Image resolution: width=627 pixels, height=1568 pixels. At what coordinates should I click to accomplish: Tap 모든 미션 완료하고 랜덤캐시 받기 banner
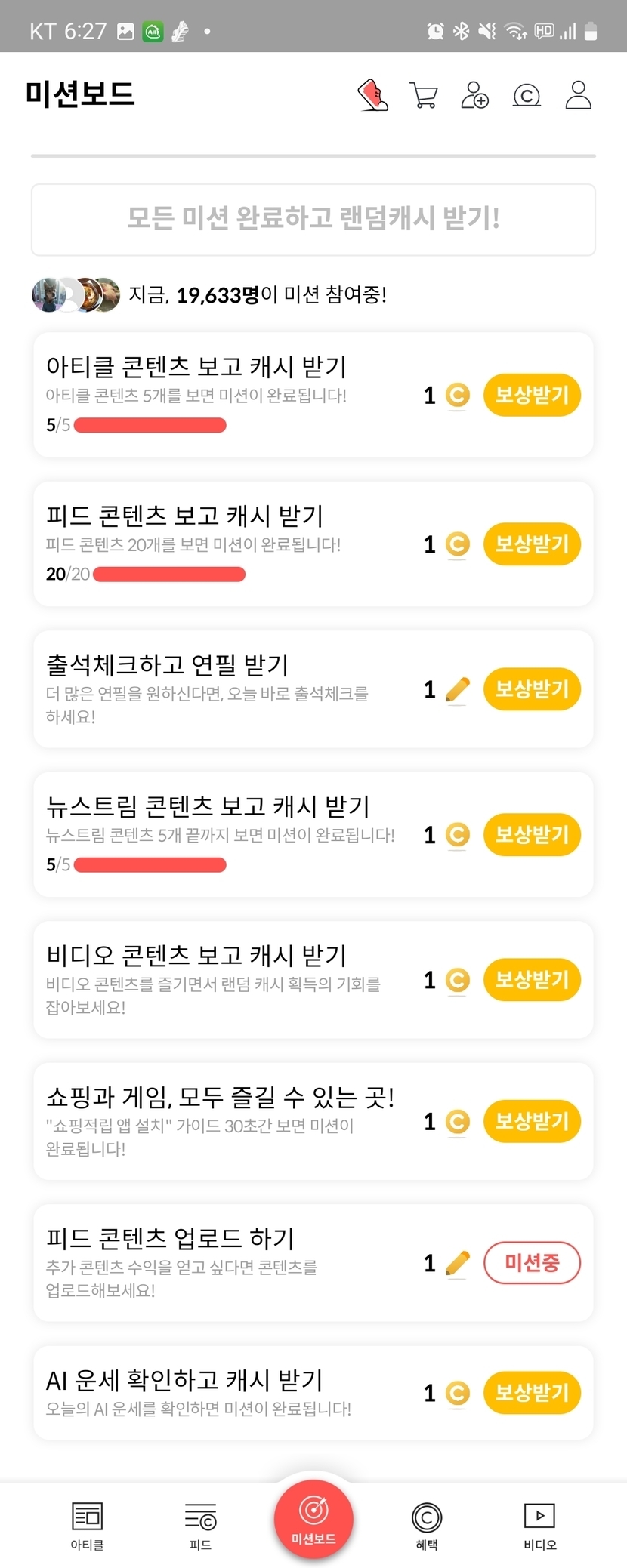point(313,219)
